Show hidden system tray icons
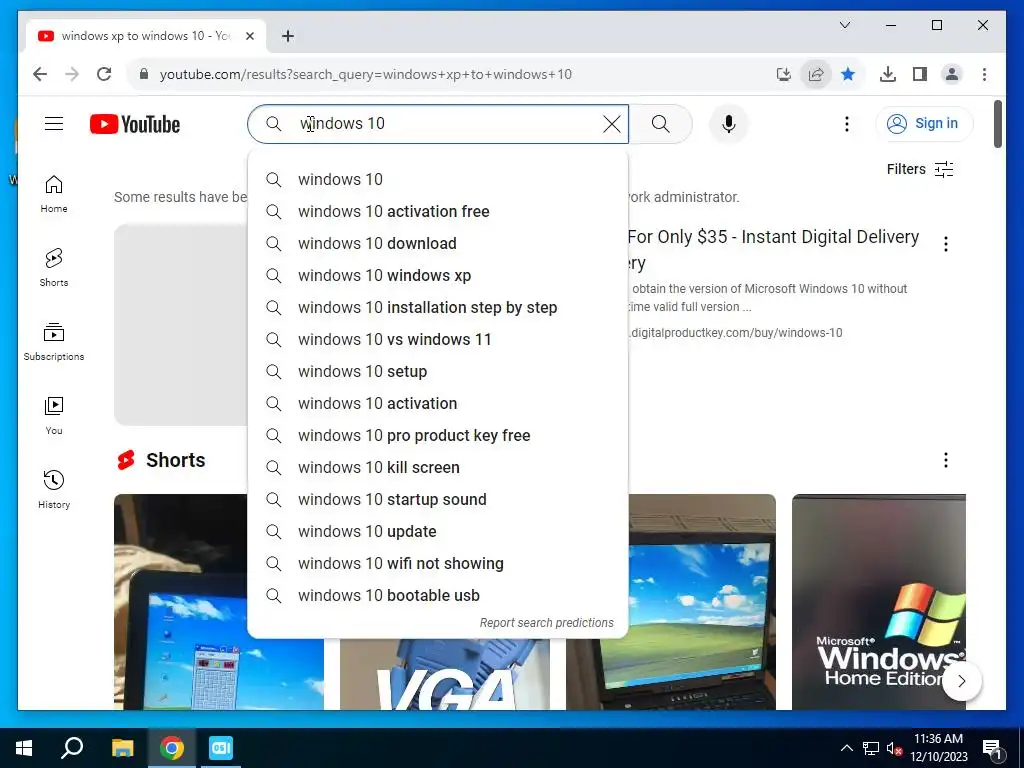This screenshot has height=768, width=1024. point(846,748)
